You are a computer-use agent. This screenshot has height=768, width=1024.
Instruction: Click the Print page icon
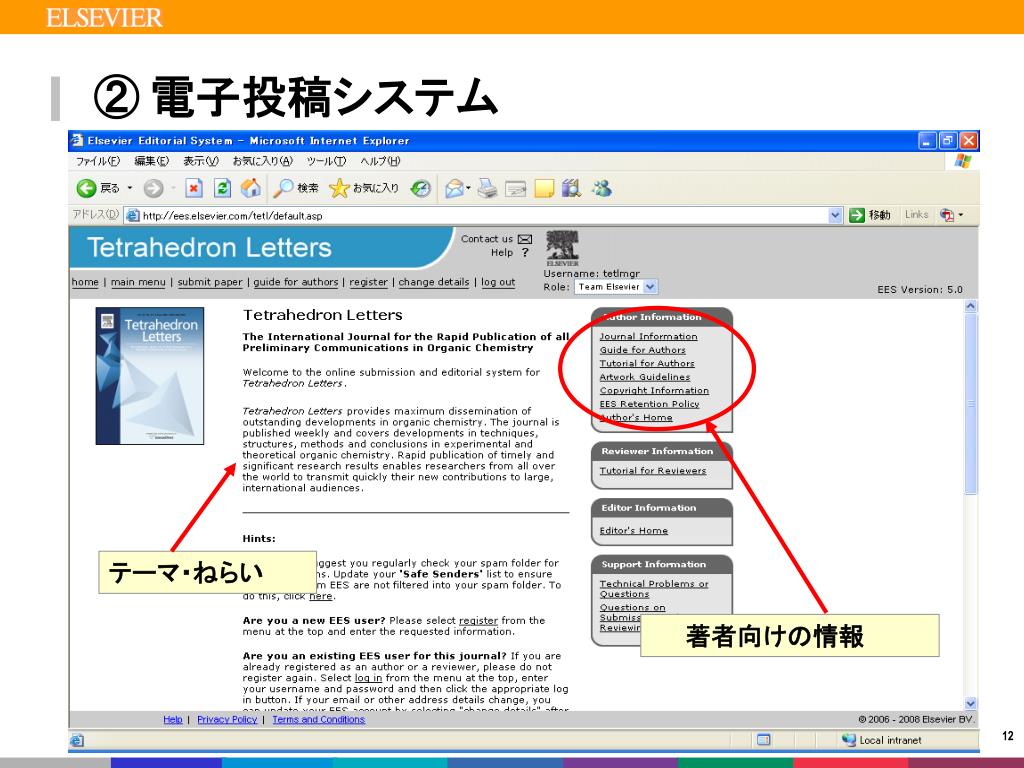pos(487,189)
